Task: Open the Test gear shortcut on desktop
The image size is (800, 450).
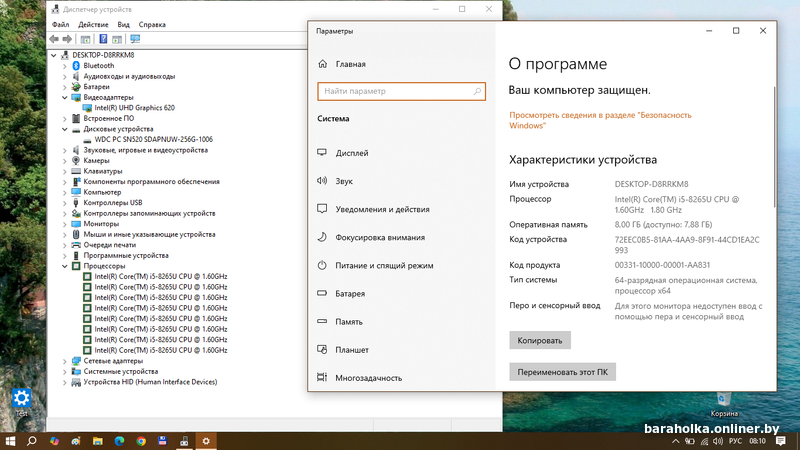Action: (21, 402)
